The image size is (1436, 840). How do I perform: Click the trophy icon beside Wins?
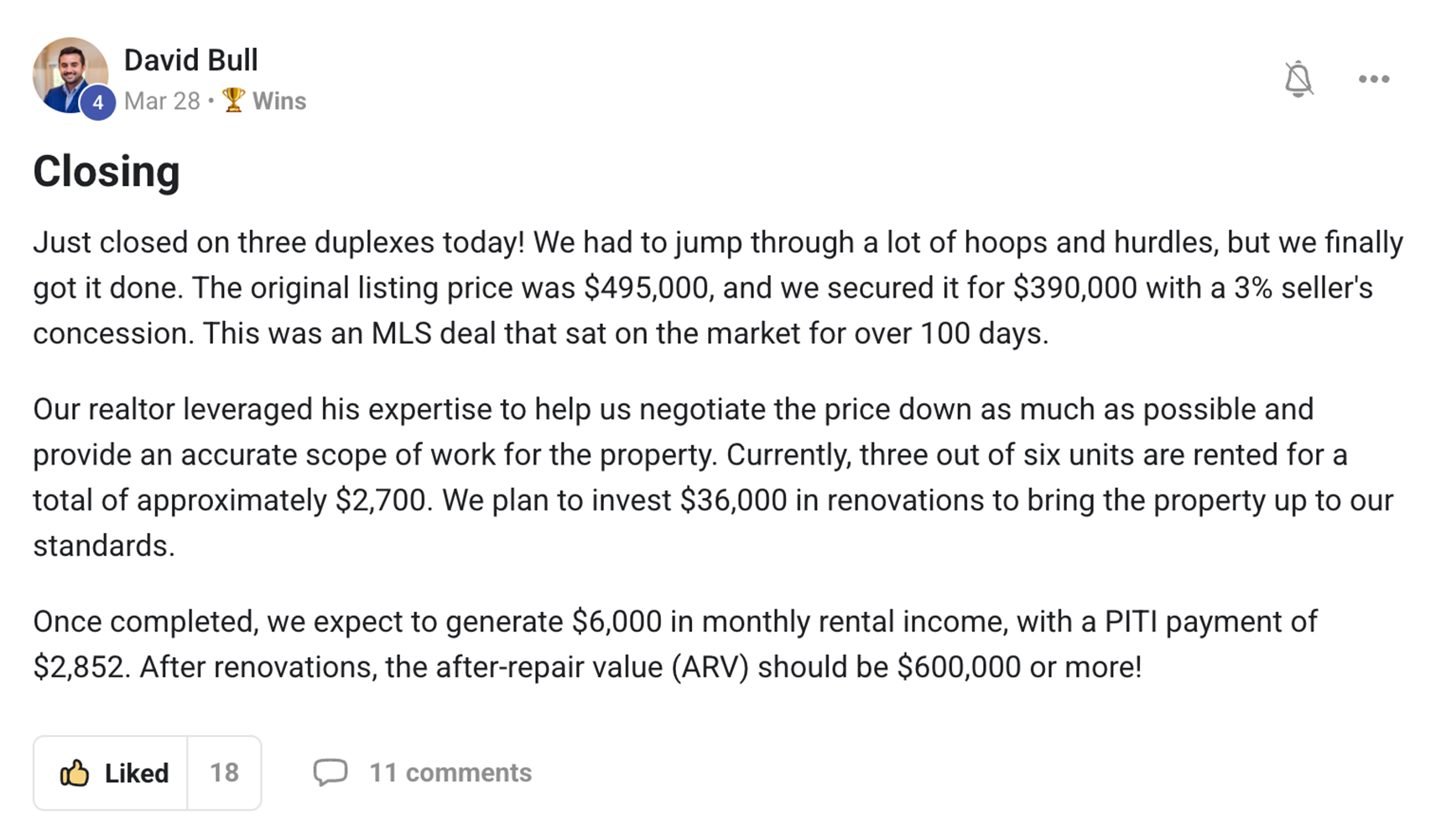click(x=233, y=101)
